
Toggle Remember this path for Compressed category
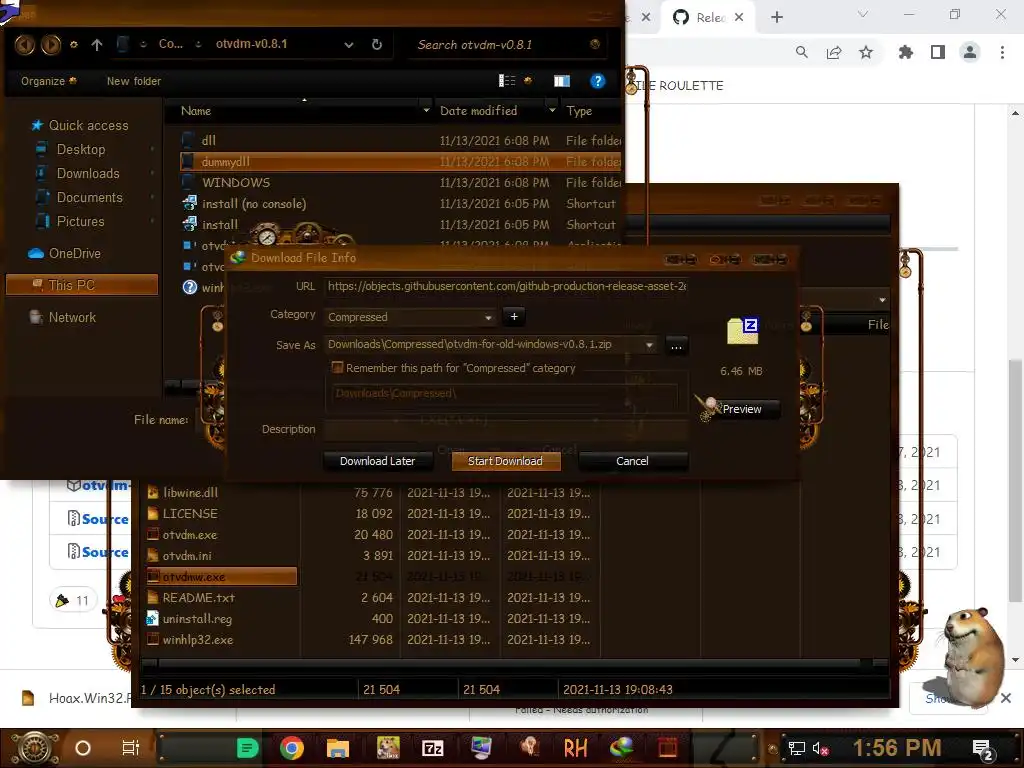(x=337, y=368)
